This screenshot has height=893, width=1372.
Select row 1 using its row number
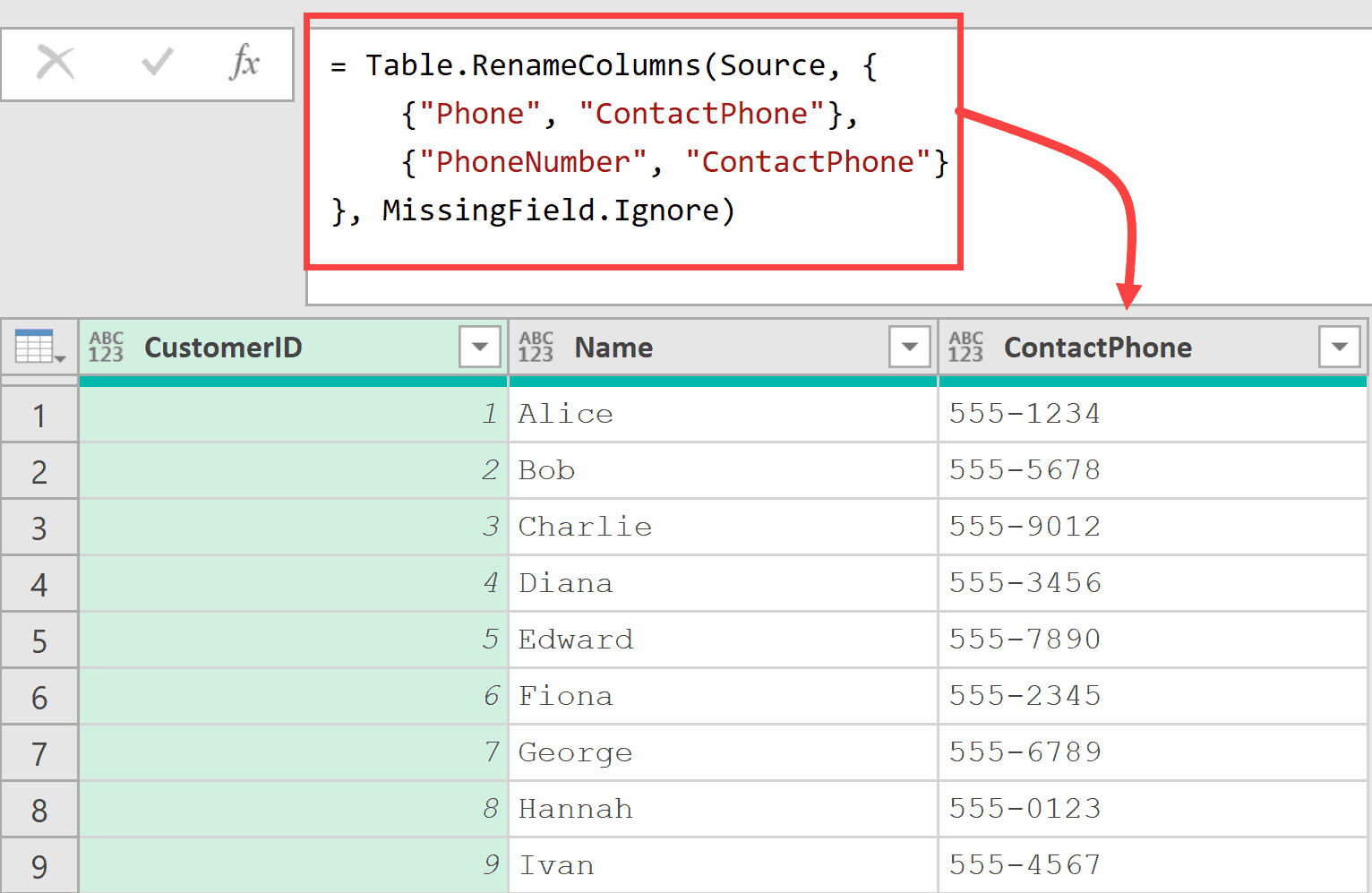pyautogui.click(x=39, y=414)
